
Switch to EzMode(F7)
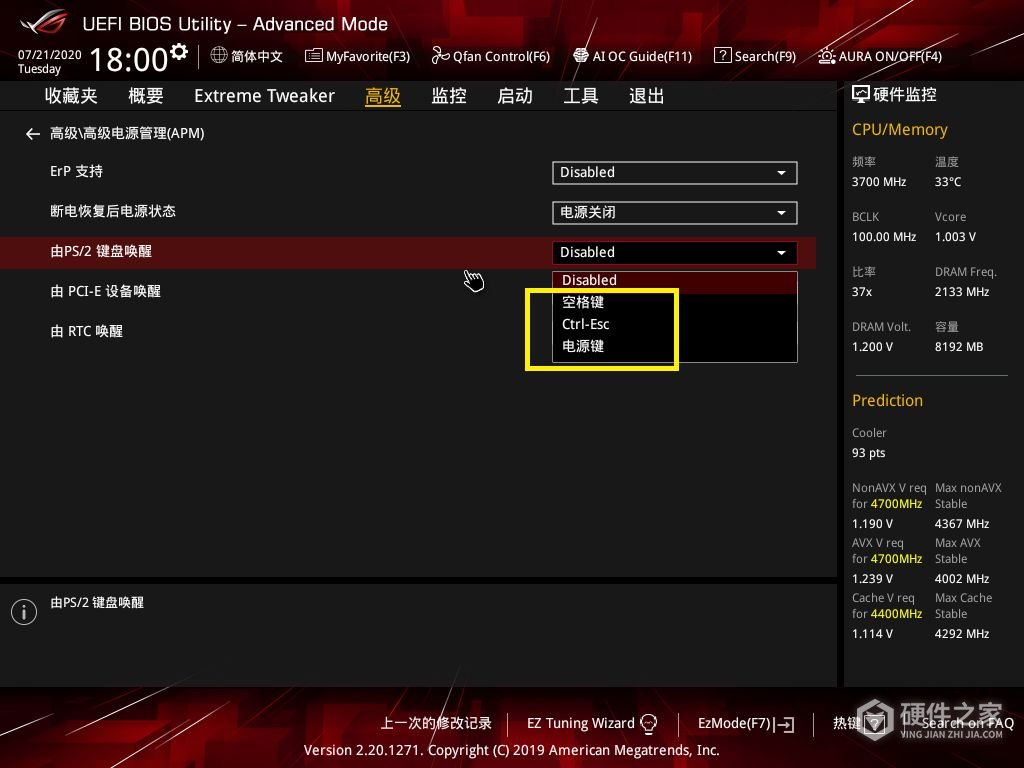pos(746,724)
